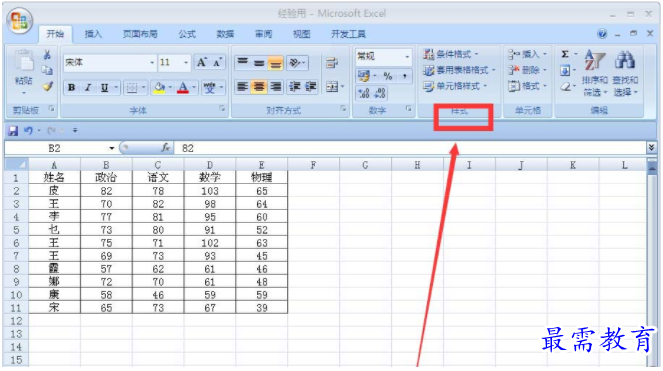The width and height of the screenshot is (663, 371).
Task: Toggle top vertical alignment
Action: (242, 63)
